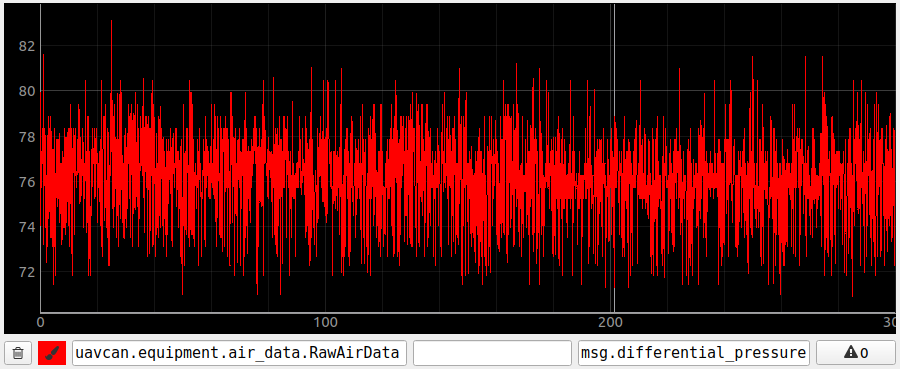Click the 100 label on the time axis
Image resolution: width=900 pixels, height=369 pixels.
(325, 322)
